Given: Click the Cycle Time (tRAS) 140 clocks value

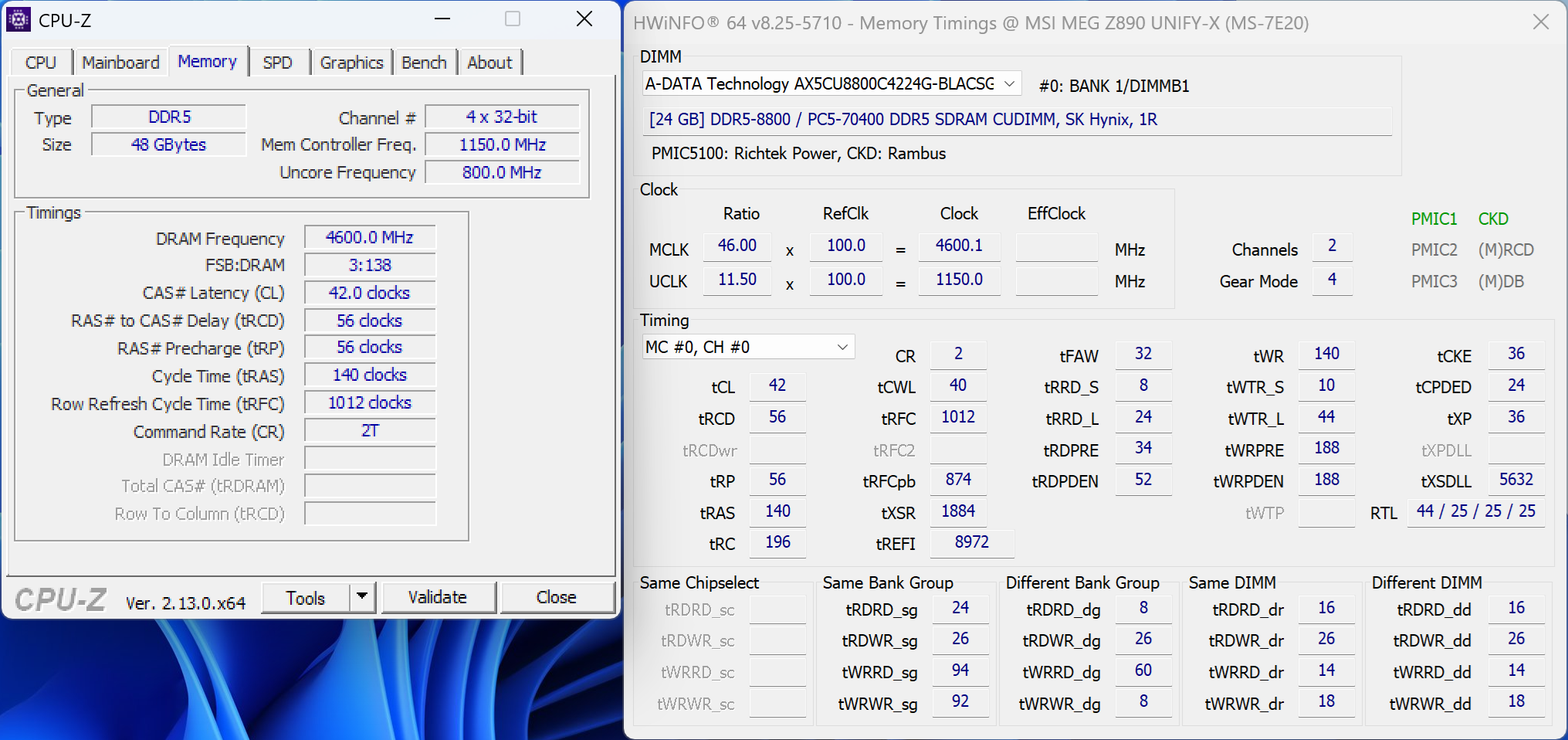Looking at the screenshot, I should pos(370,375).
